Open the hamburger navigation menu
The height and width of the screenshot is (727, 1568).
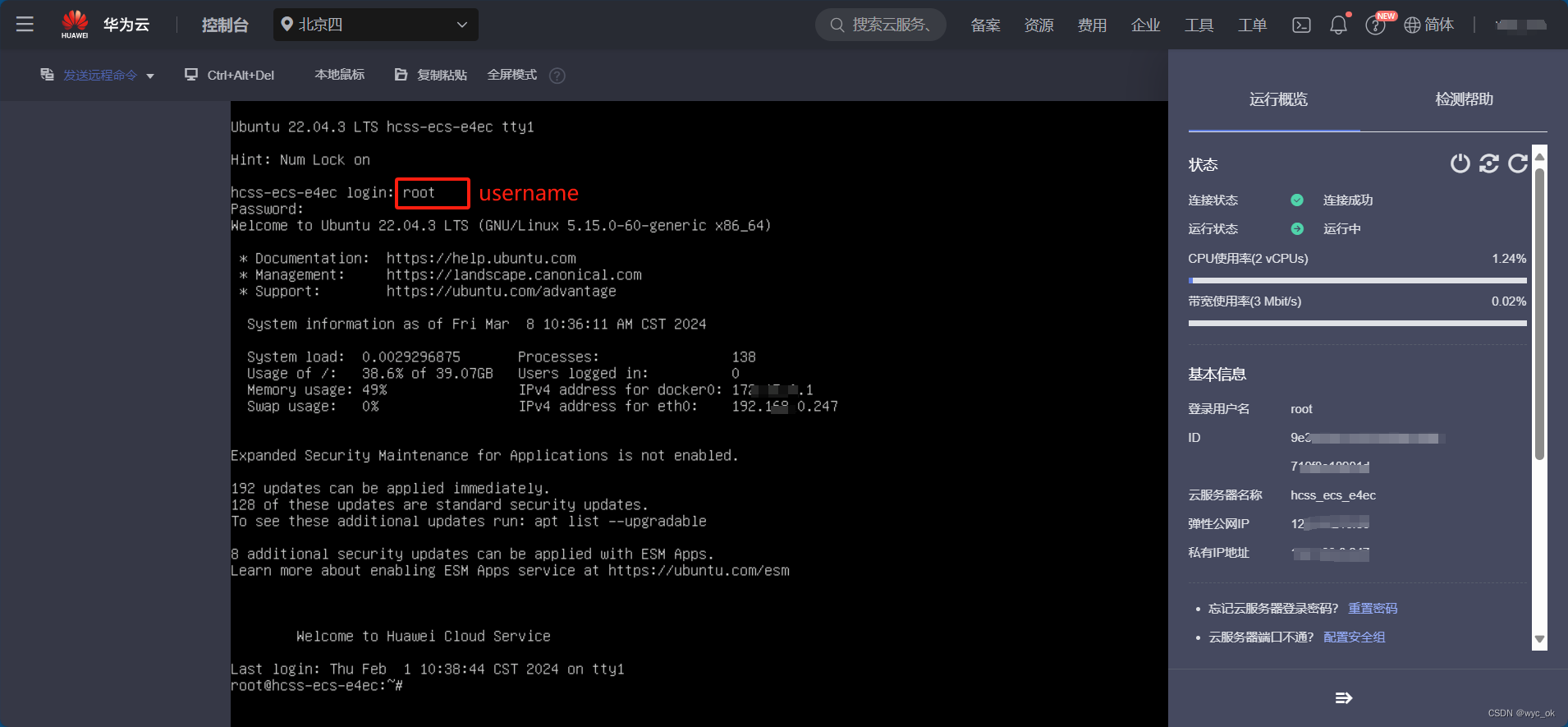pos(25,25)
